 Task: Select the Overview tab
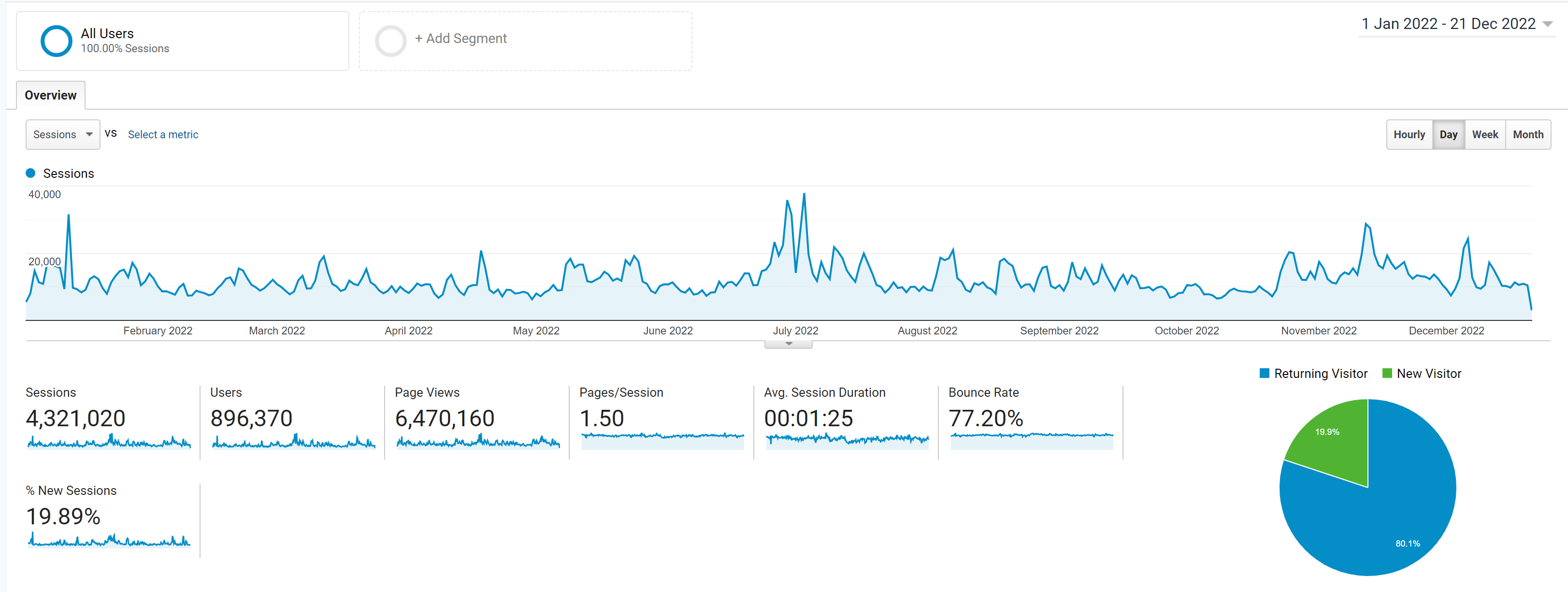[51, 96]
